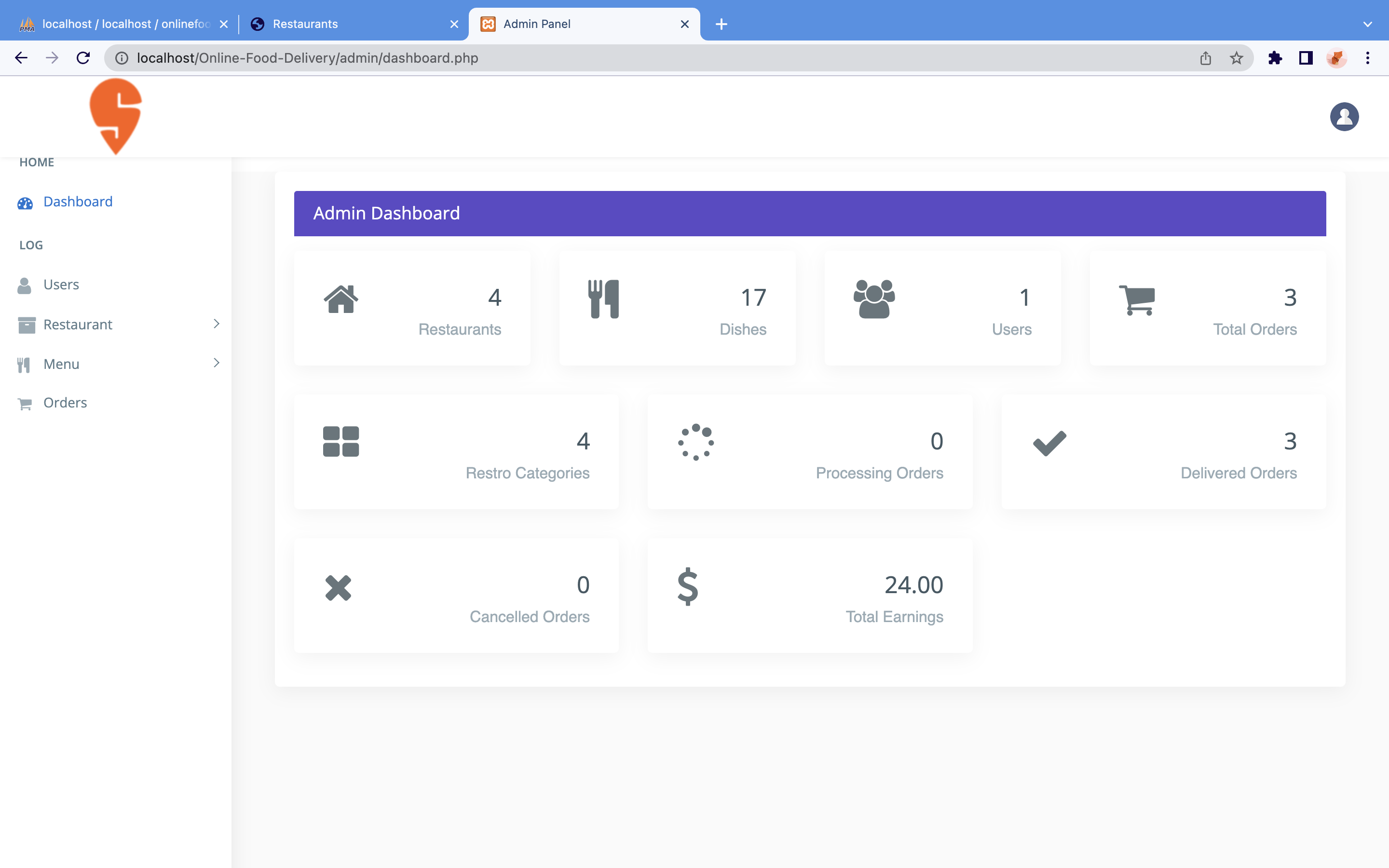Click the house icon on Restaurants card
Image resolution: width=1389 pixels, height=868 pixels.
click(341, 298)
